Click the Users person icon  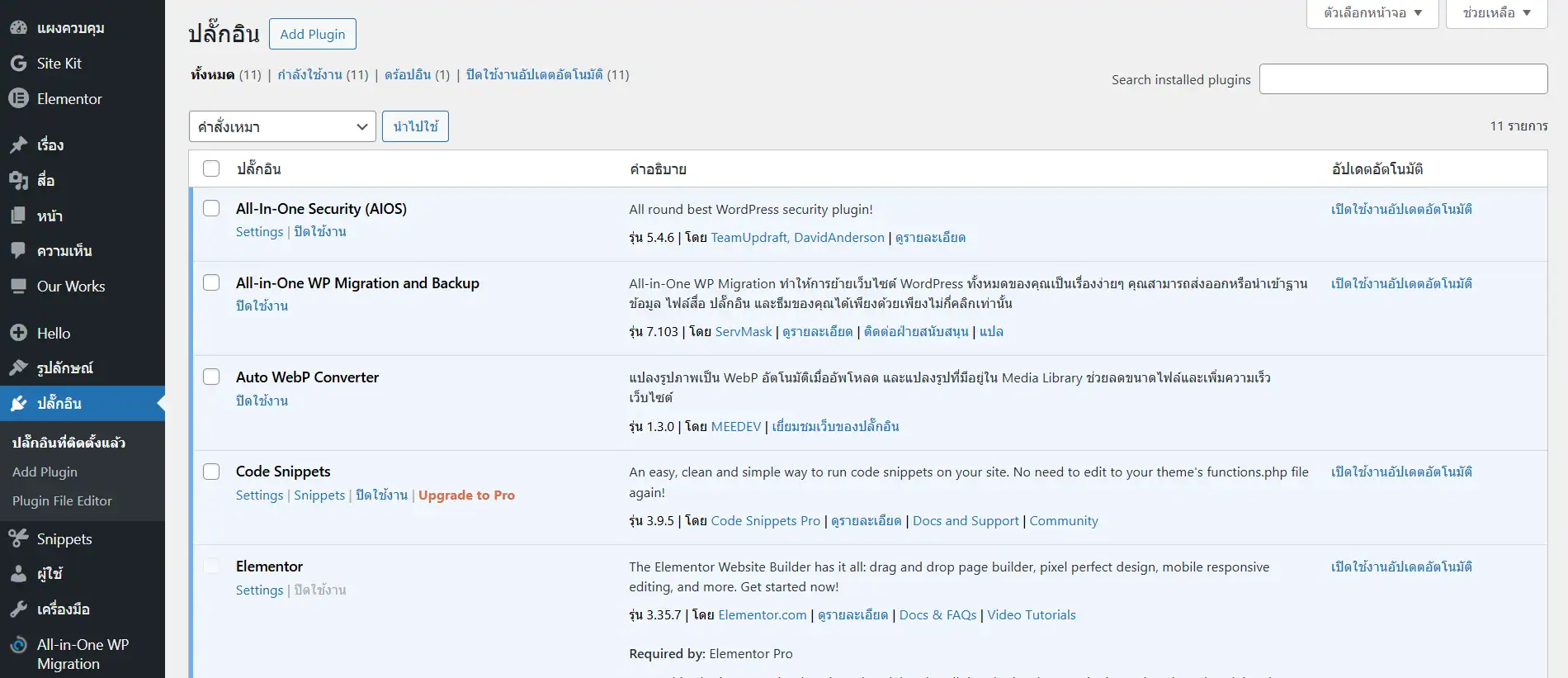pos(18,573)
